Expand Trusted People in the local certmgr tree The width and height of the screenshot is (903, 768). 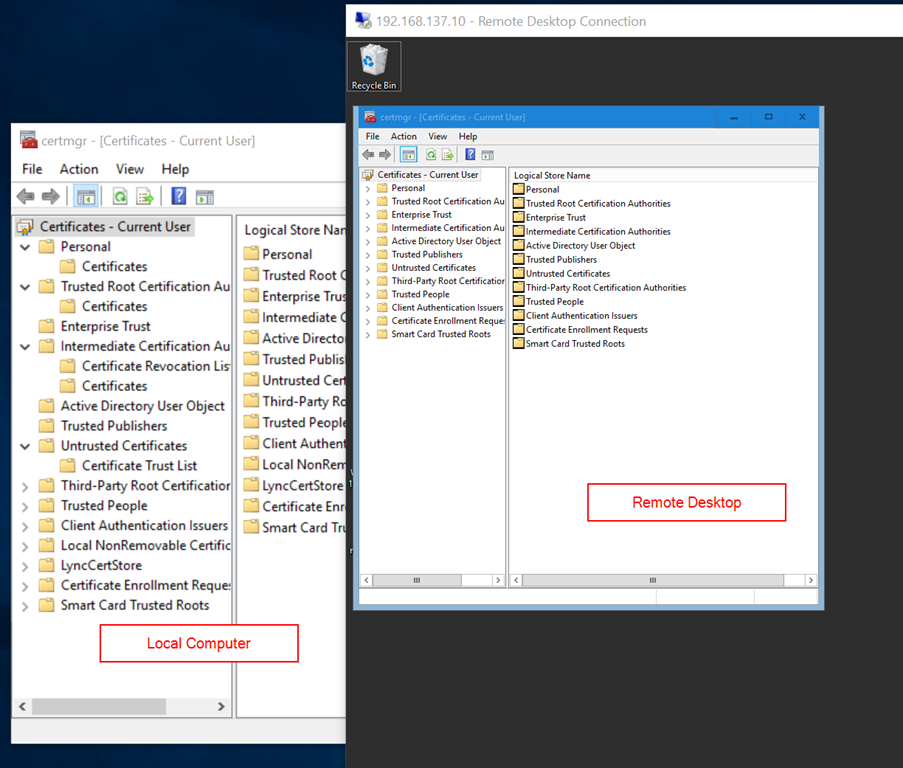pos(25,506)
